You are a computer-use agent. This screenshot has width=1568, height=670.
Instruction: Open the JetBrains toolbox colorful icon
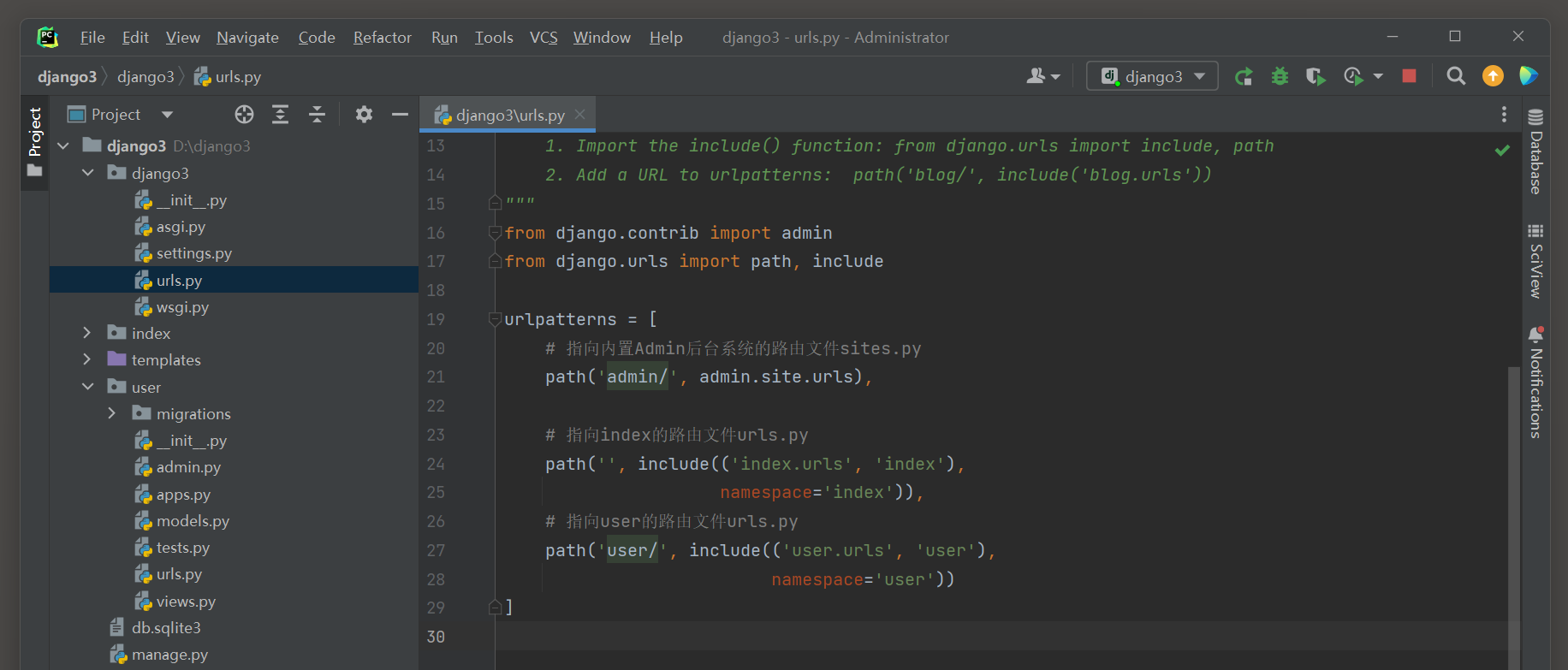point(1529,76)
